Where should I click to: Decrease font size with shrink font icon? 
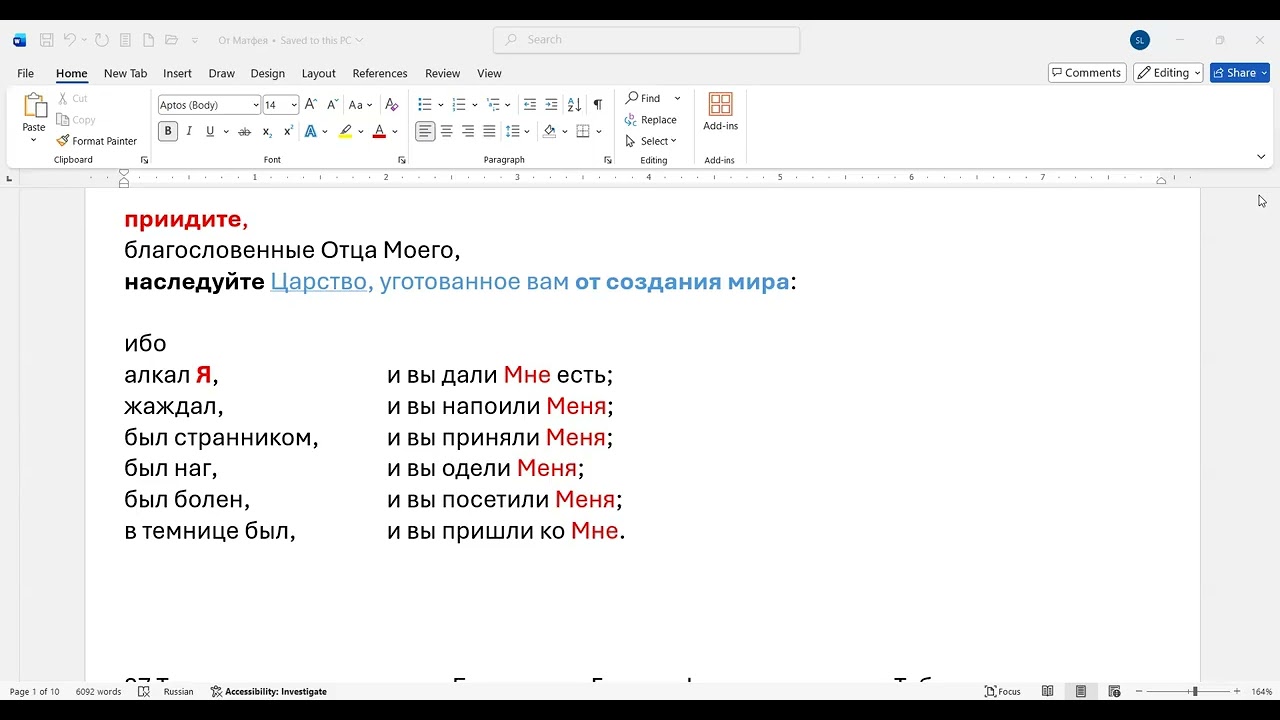[x=331, y=105]
